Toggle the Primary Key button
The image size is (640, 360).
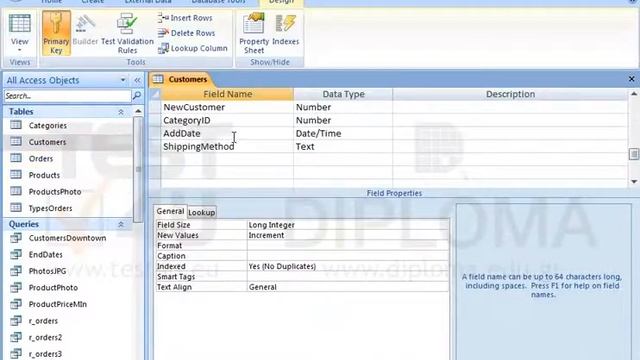coord(56,33)
